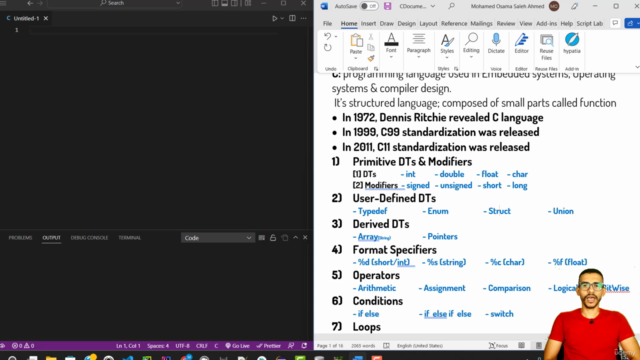Expand the Clipboard dialog launcher
Screen dimensions: 640x360
point(376,69)
